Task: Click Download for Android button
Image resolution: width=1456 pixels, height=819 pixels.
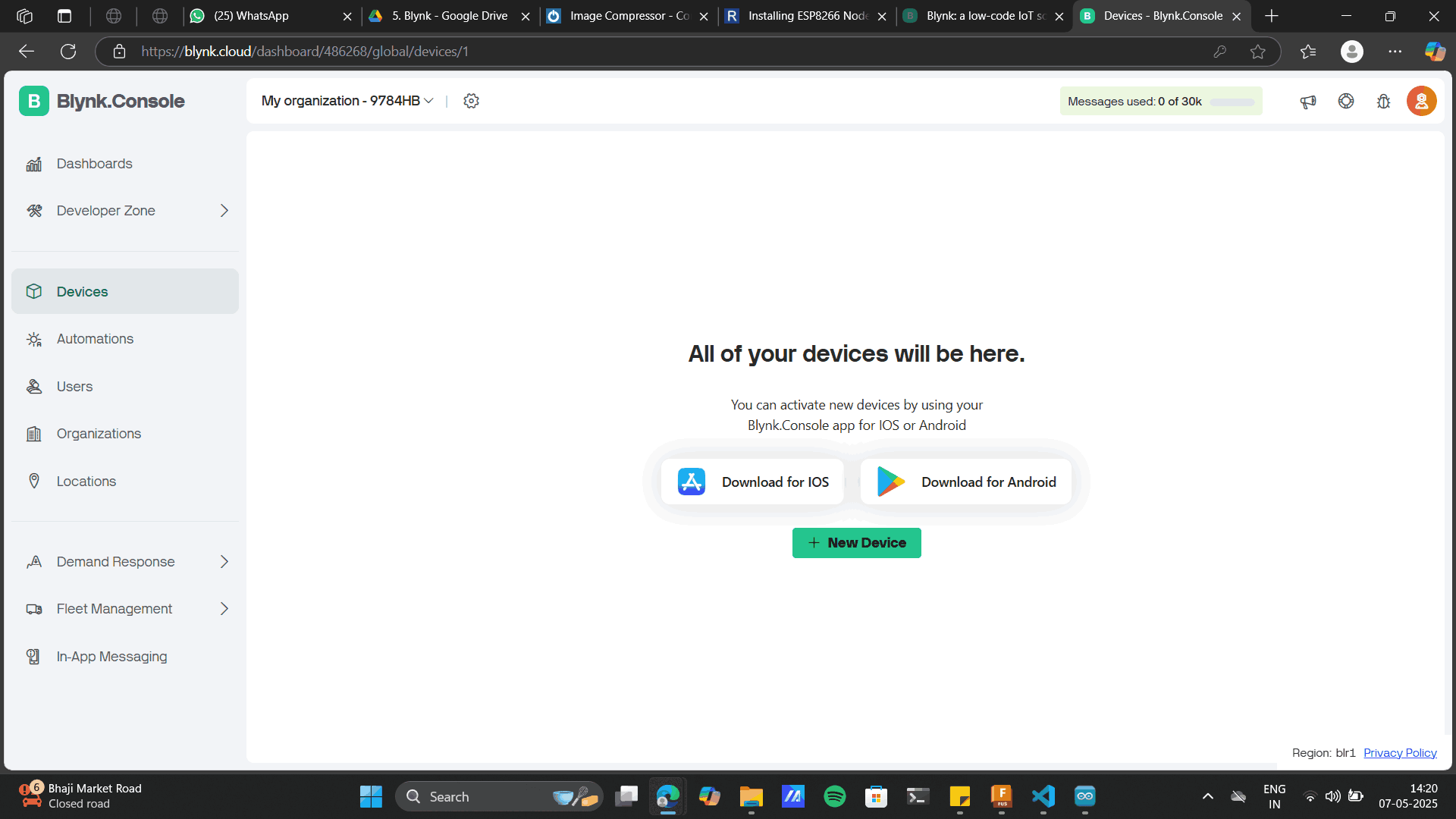Action: tap(966, 482)
